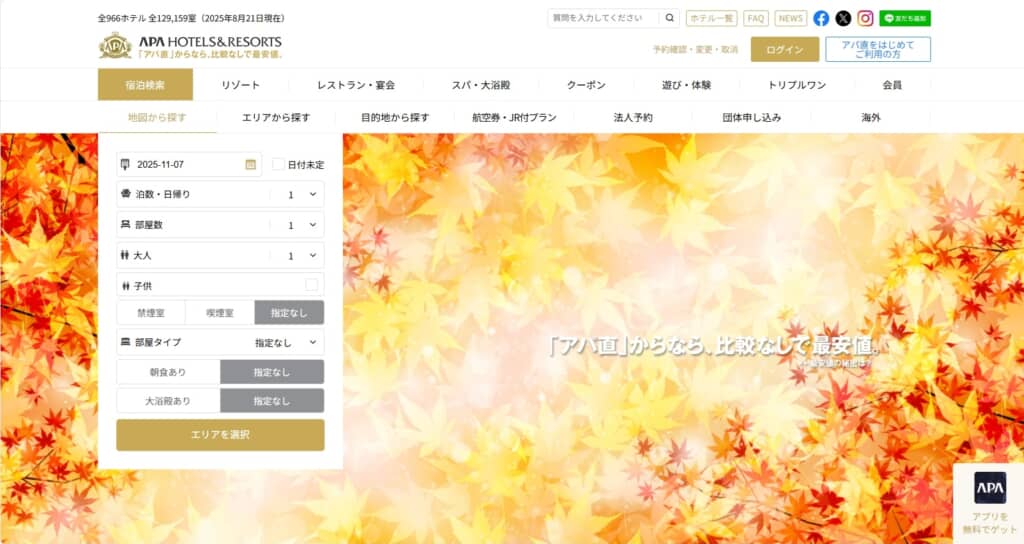The height and width of the screenshot is (544, 1024).
Task: Enable the 日付未定 checkbox
Action: coord(279,164)
